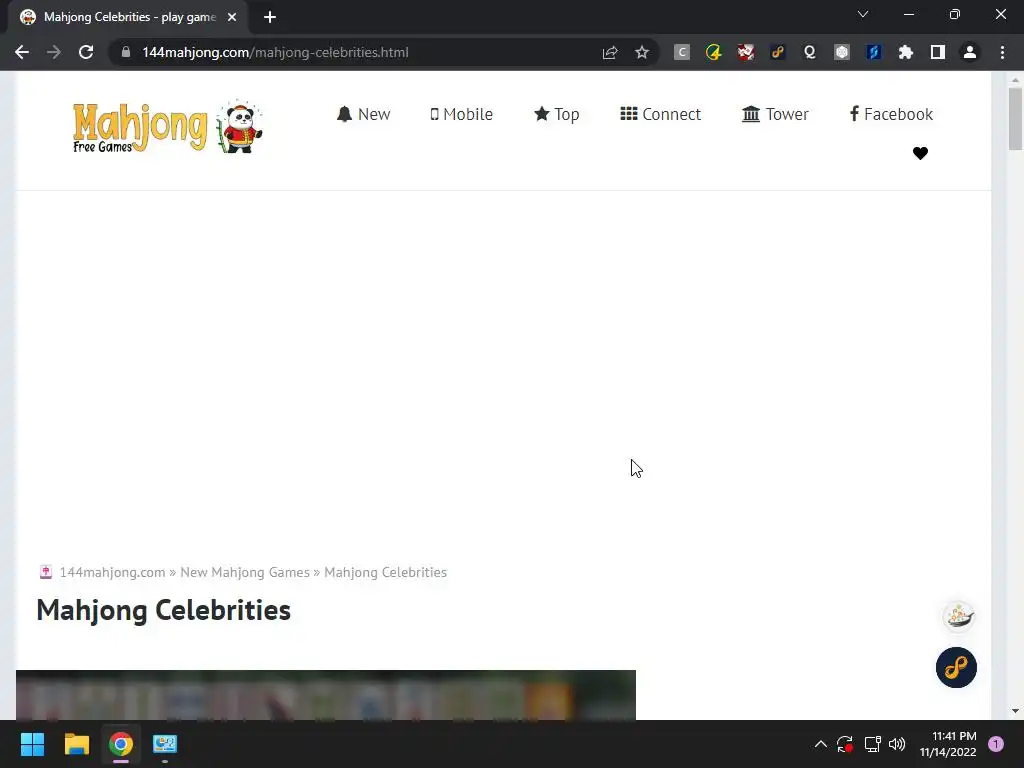Click the Mahjong Celebrities breadcrumb
1024x768 pixels.
385,573
